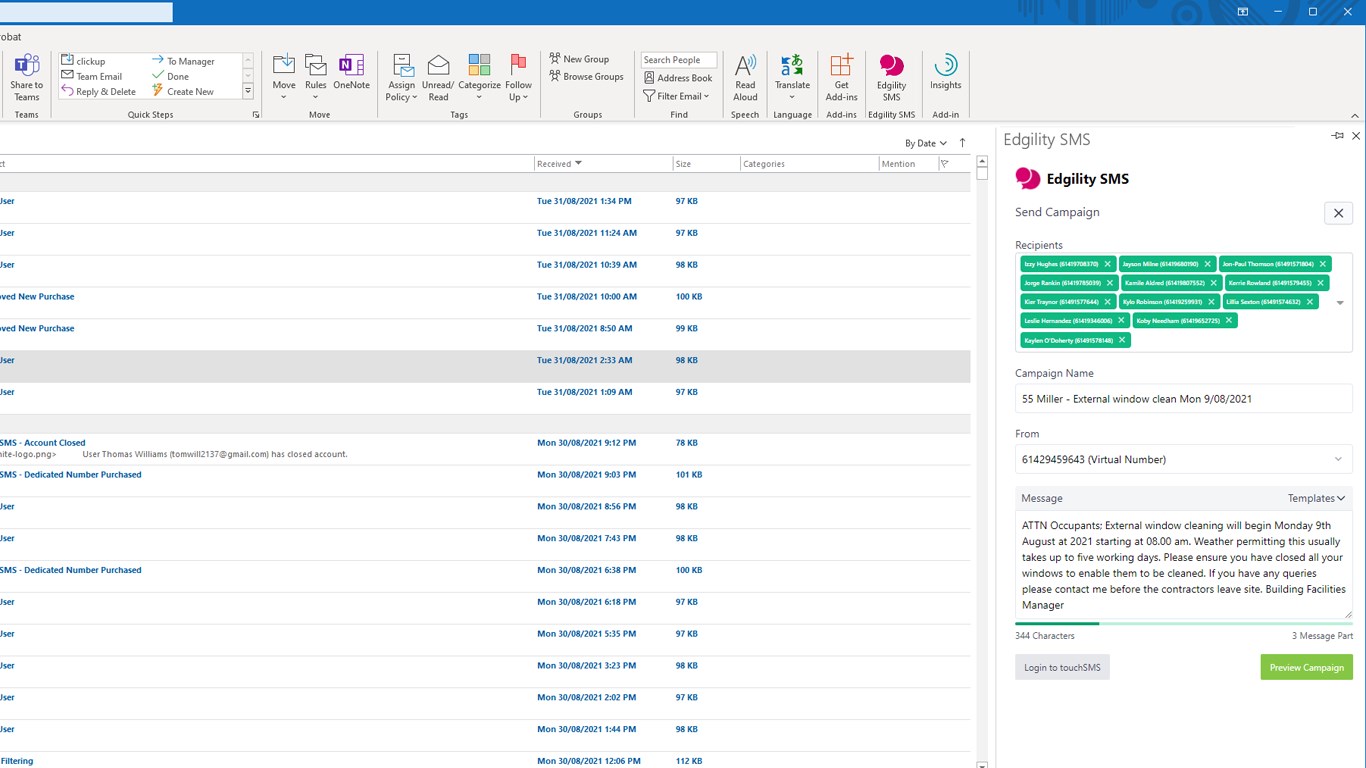The height and width of the screenshot is (768, 1366).
Task: Create a New Group
Action: [579, 59]
